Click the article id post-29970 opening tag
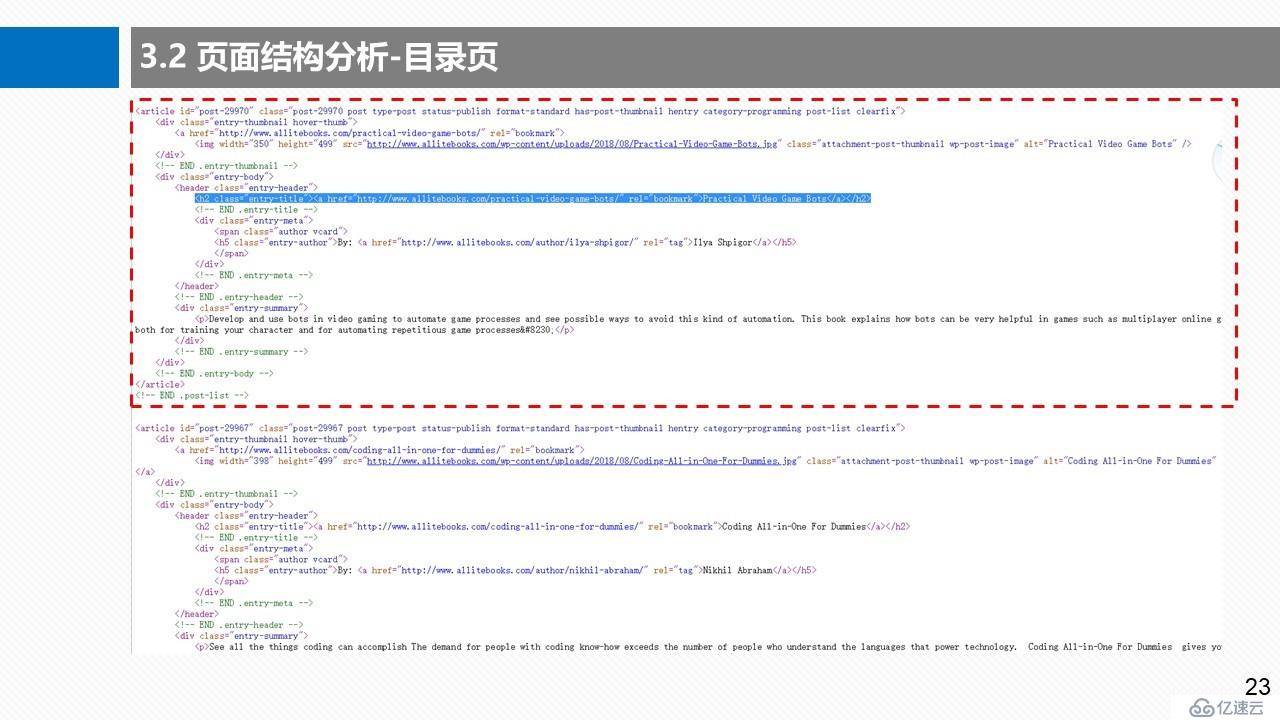1280x720 pixels. pyautogui.click(x=519, y=111)
